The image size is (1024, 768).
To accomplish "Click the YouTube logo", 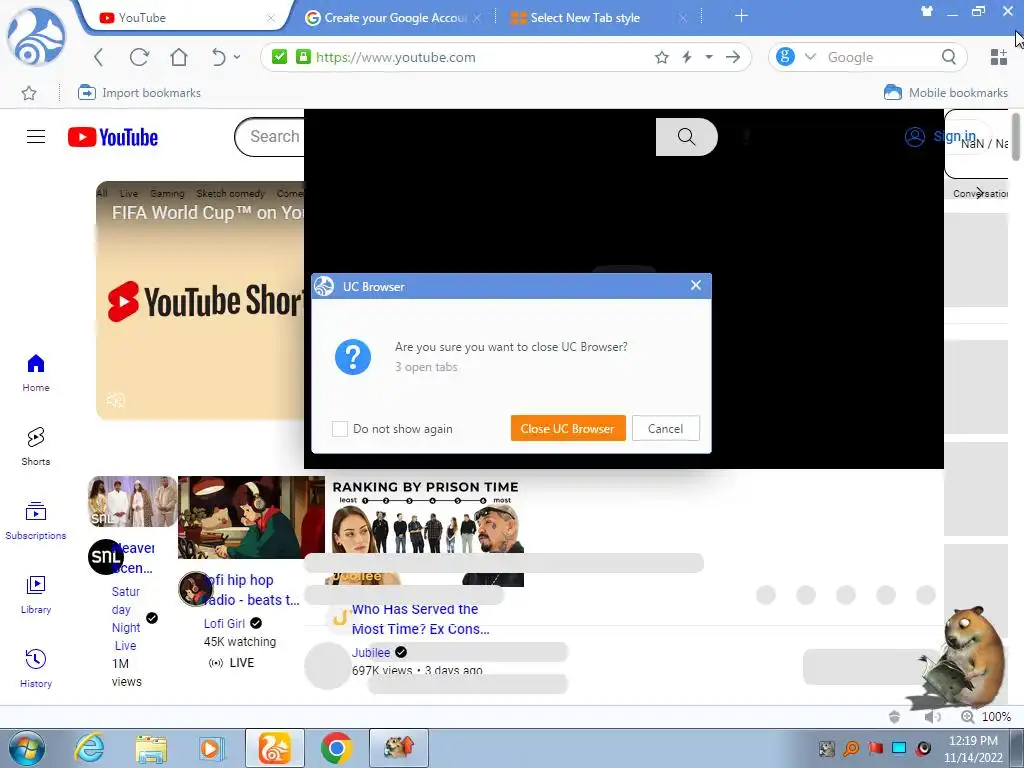I will 113,137.
